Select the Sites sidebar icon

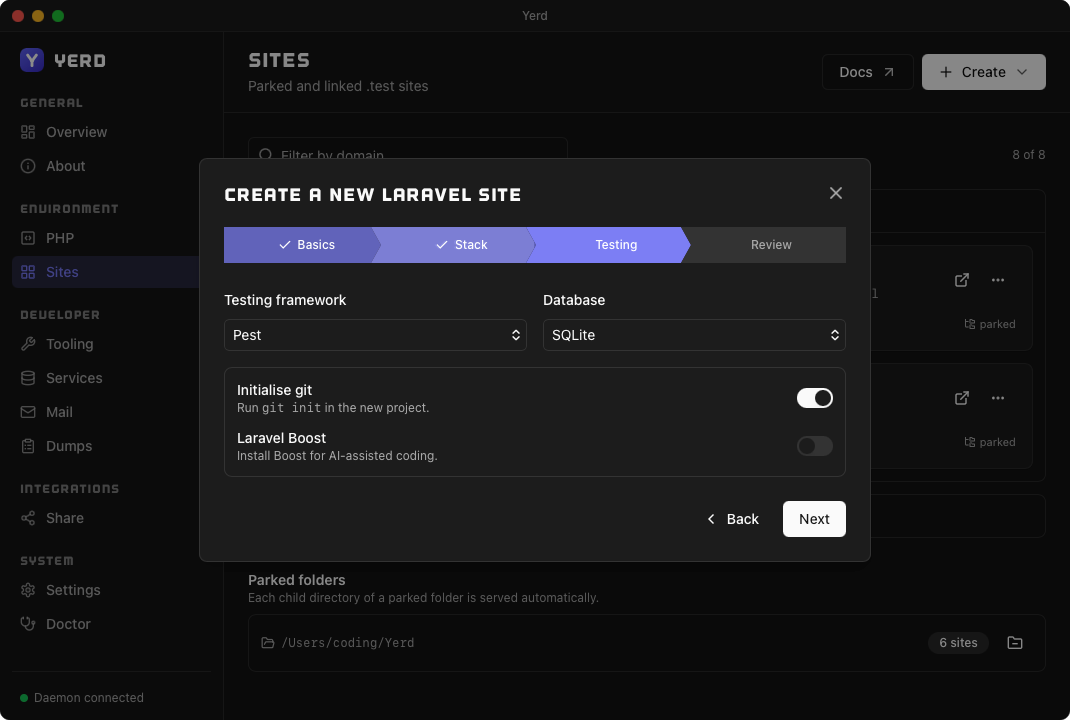tap(28, 272)
